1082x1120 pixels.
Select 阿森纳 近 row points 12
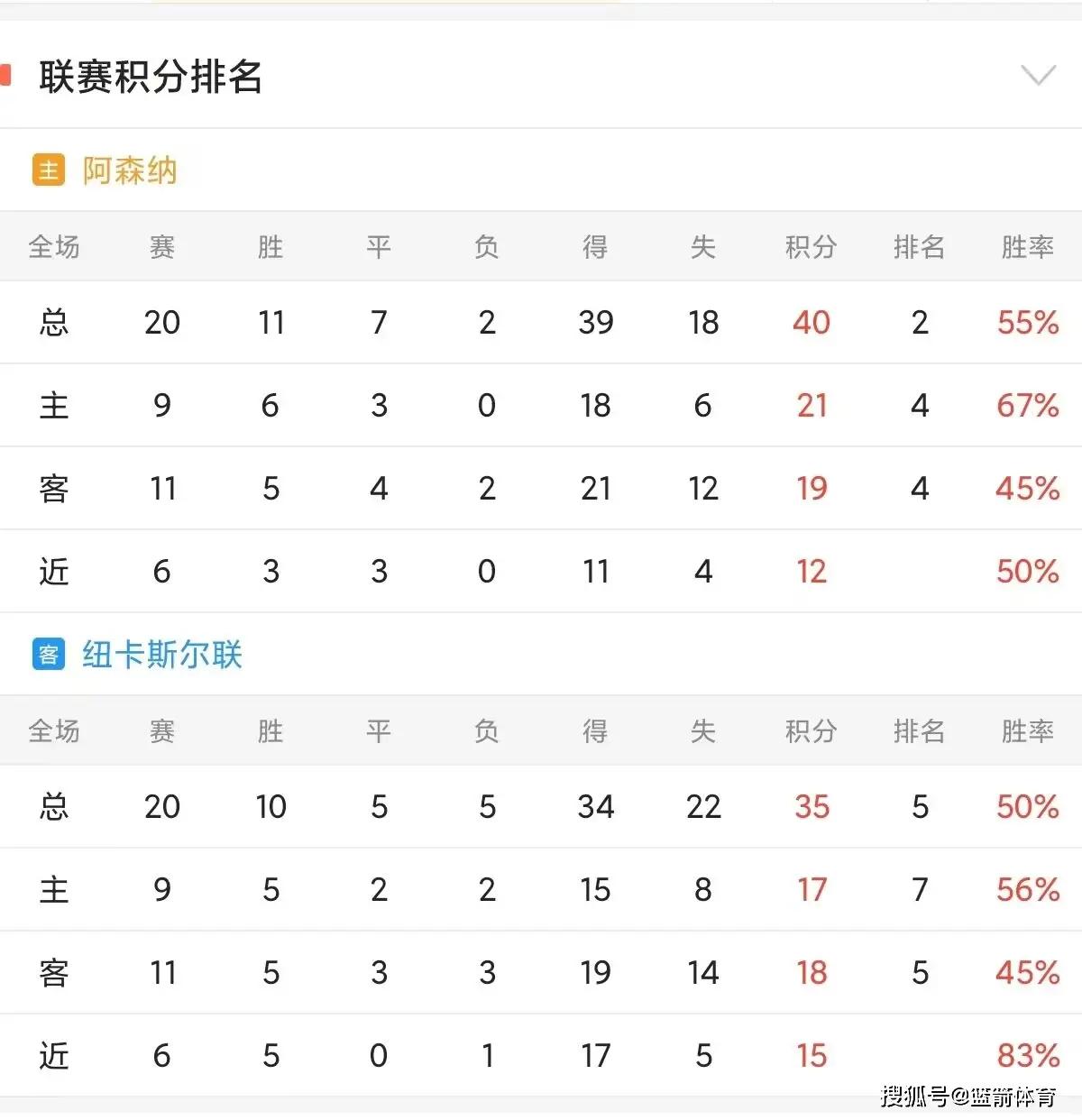pos(811,571)
